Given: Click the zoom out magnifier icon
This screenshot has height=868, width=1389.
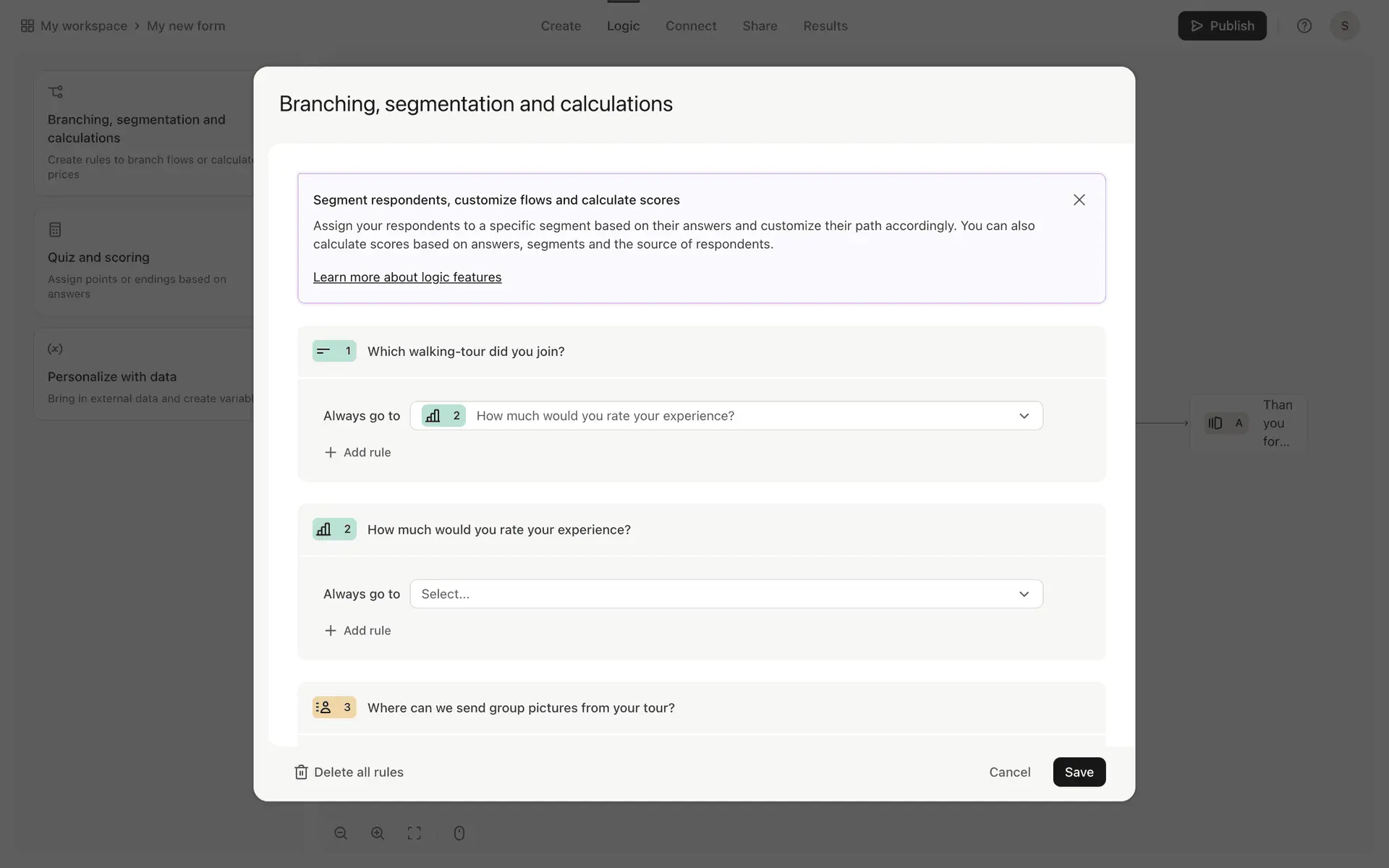Looking at the screenshot, I should (341, 833).
